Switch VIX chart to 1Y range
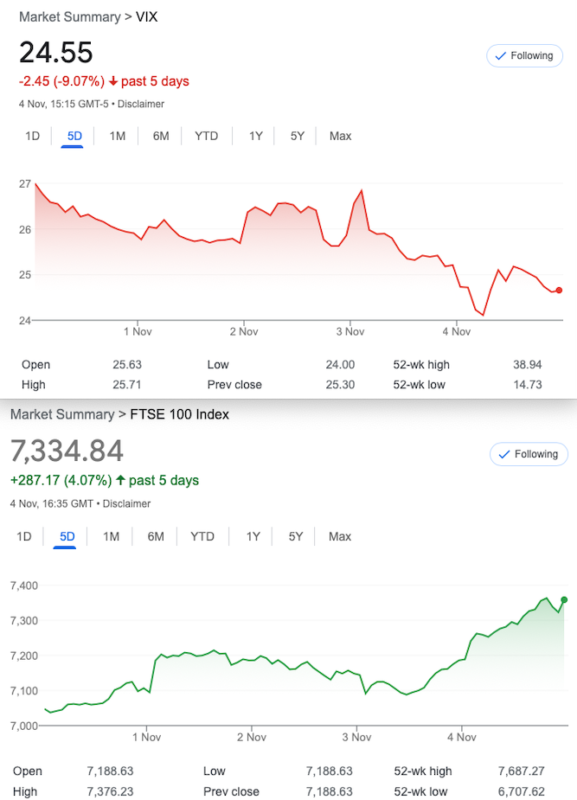Viewport: 577px width, 800px height. pyautogui.click(x=256, y=136)
